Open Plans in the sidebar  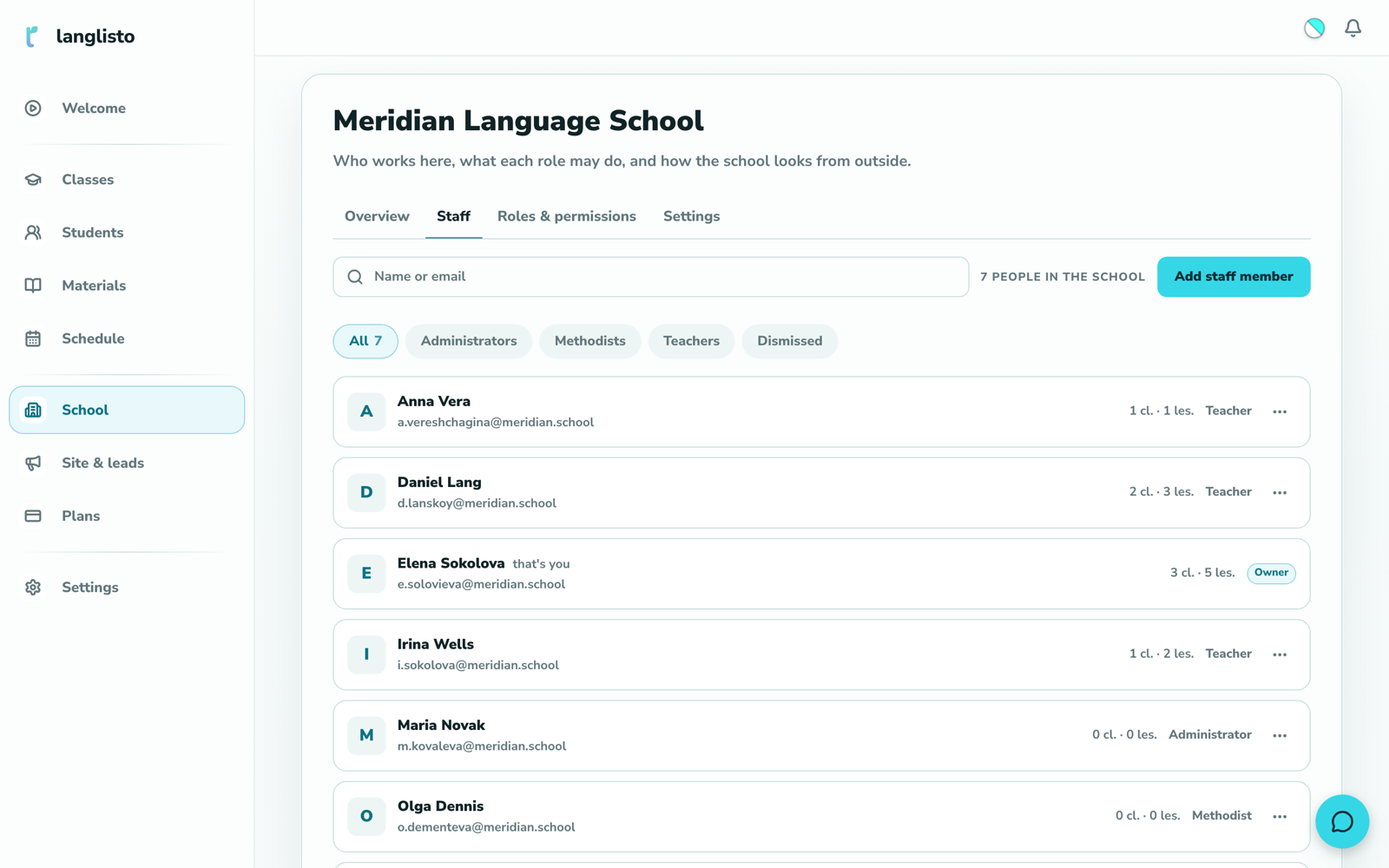[127, 516]
